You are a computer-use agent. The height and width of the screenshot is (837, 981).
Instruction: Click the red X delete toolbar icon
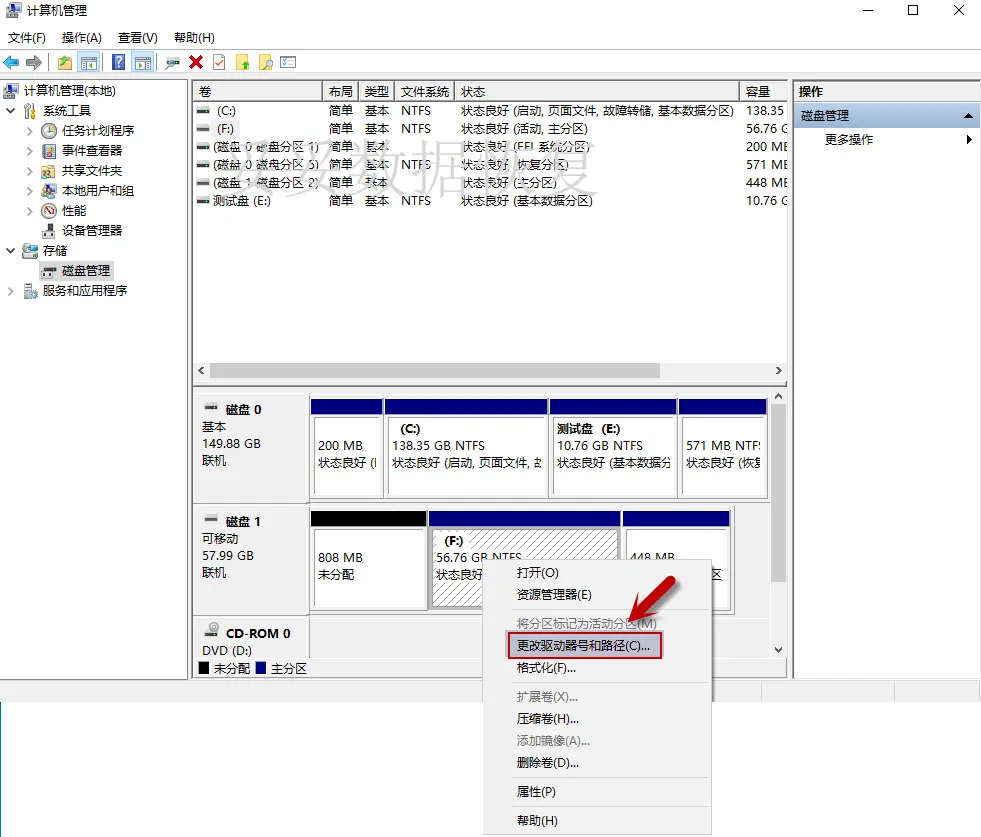(196, 63)
